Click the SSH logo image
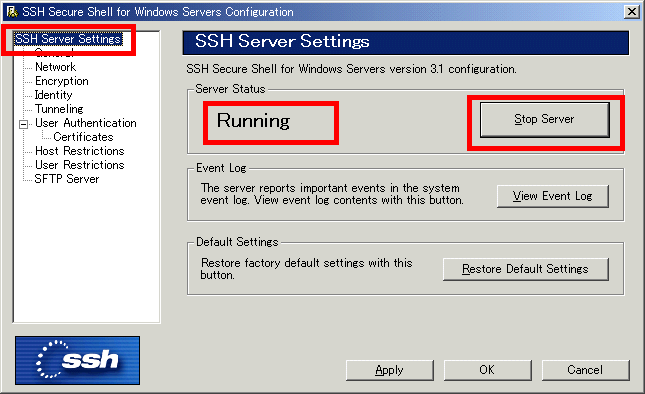 click(x=77, y=360)
